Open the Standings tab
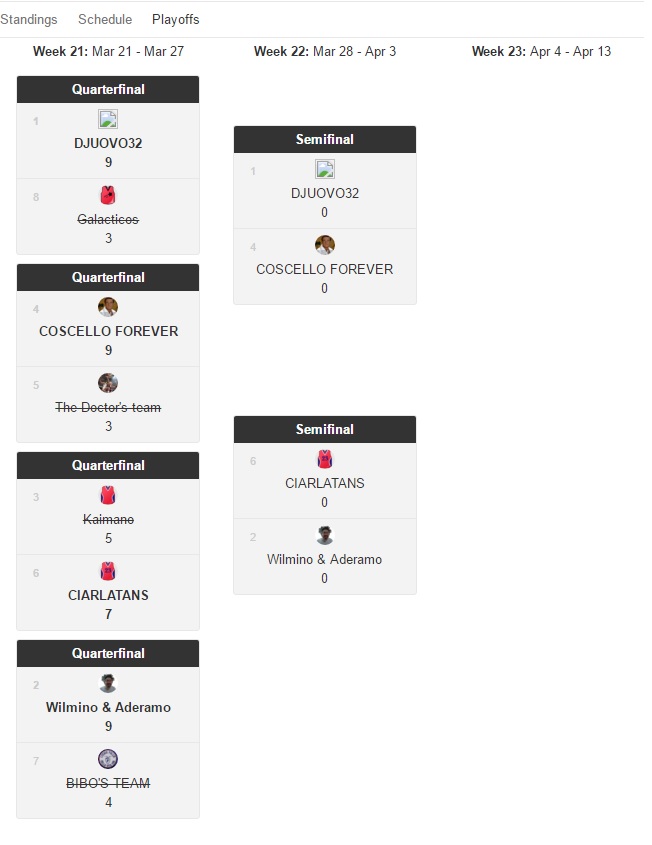The width and height of the screenshot is (652, 845). pos(28,19)
